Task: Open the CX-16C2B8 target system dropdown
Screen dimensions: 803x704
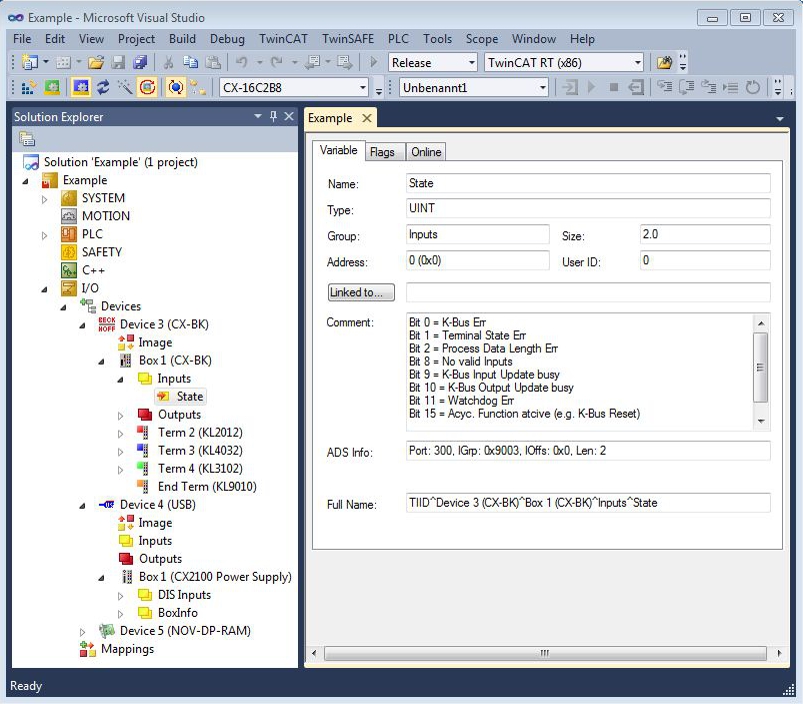Action: click(363, 88)
